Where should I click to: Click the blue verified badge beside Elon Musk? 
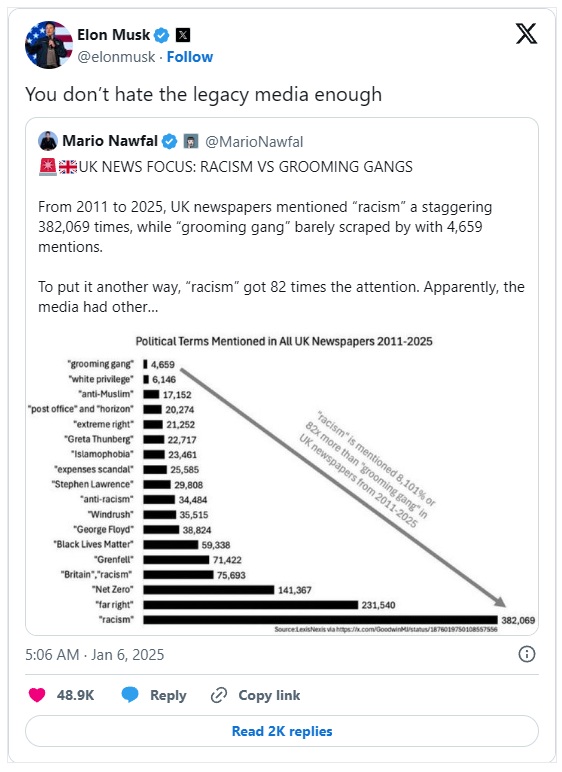click(162, 35)
